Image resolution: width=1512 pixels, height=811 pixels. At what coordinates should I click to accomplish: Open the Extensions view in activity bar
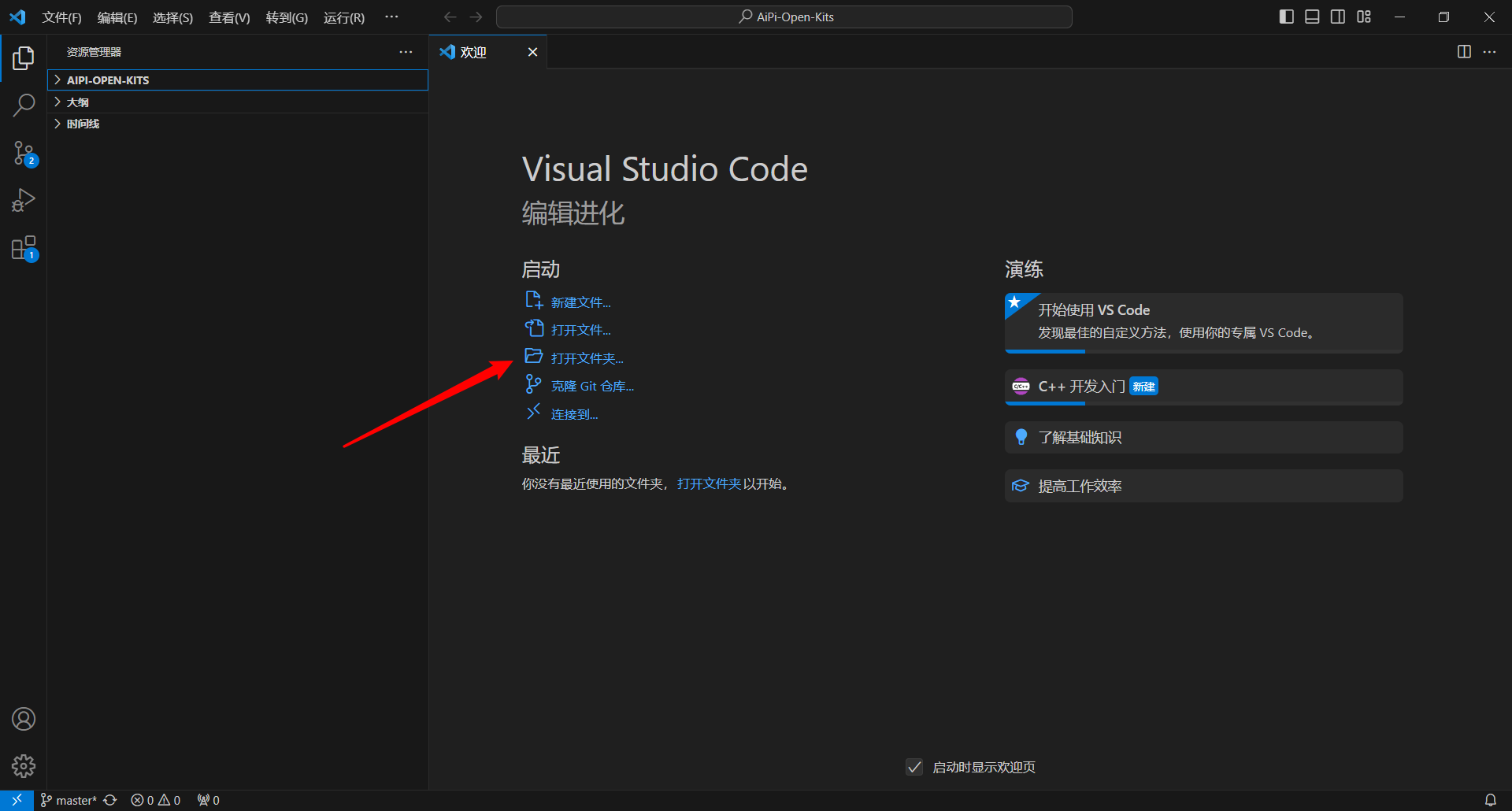(24, 248)
